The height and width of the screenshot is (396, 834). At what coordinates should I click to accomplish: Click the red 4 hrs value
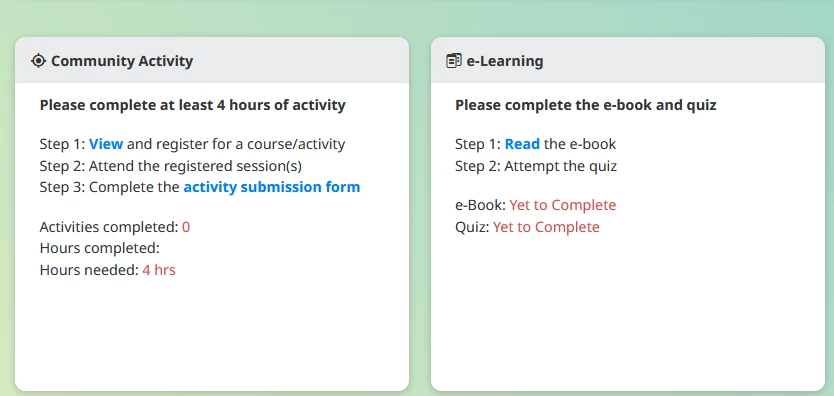click(x=159, y=270)
